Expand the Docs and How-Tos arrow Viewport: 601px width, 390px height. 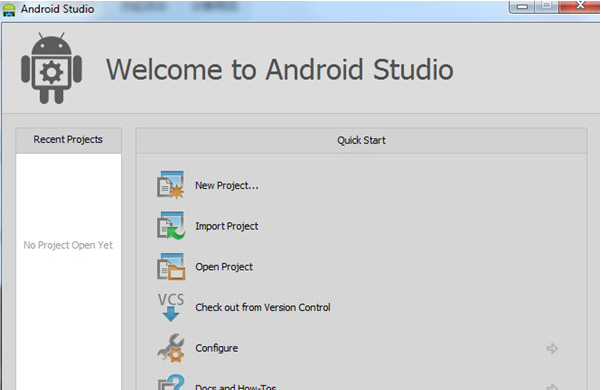point(552,387)
